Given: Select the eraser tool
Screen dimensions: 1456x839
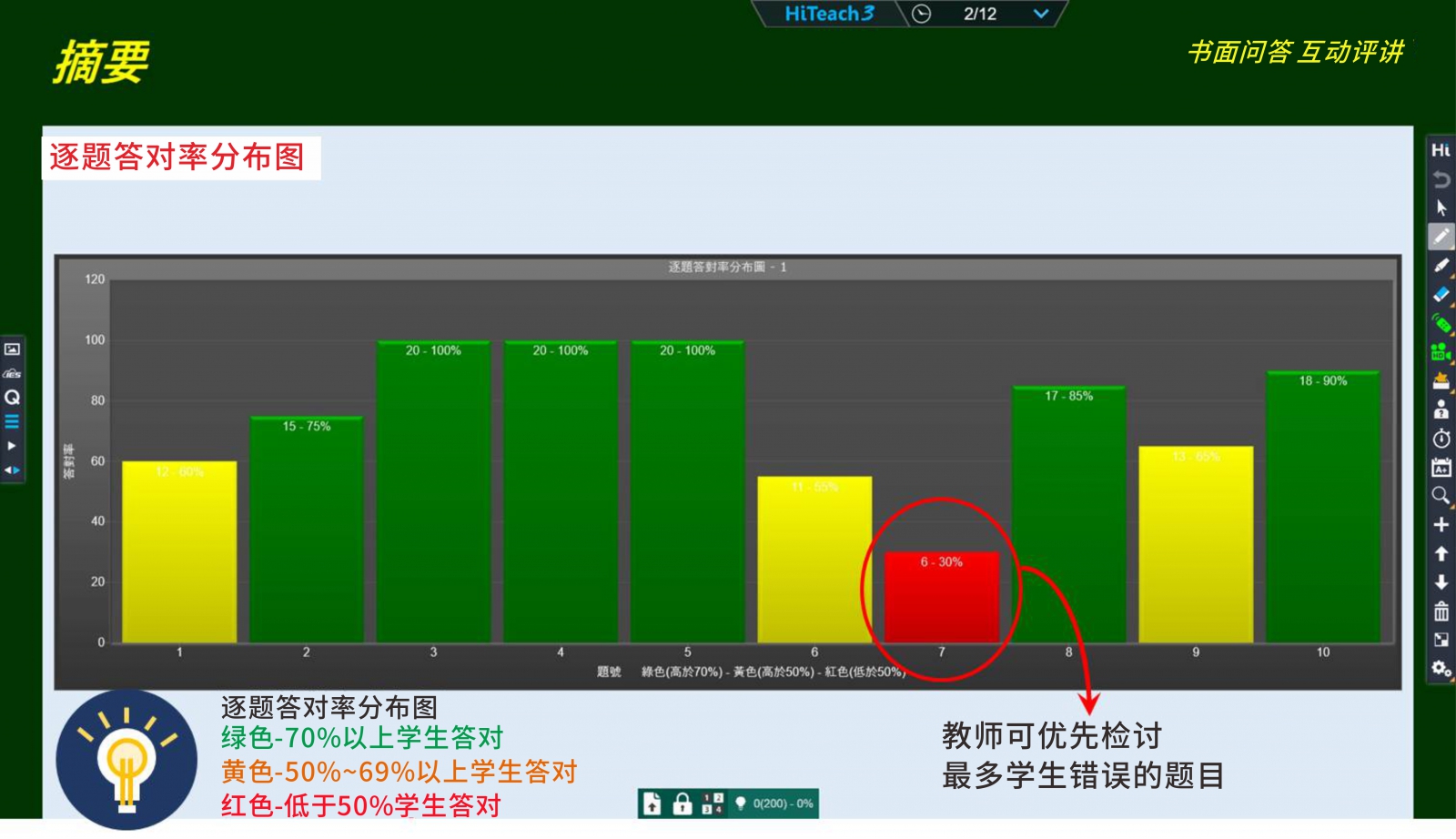Looking at the screenshot, I should tap(1441, 294).
